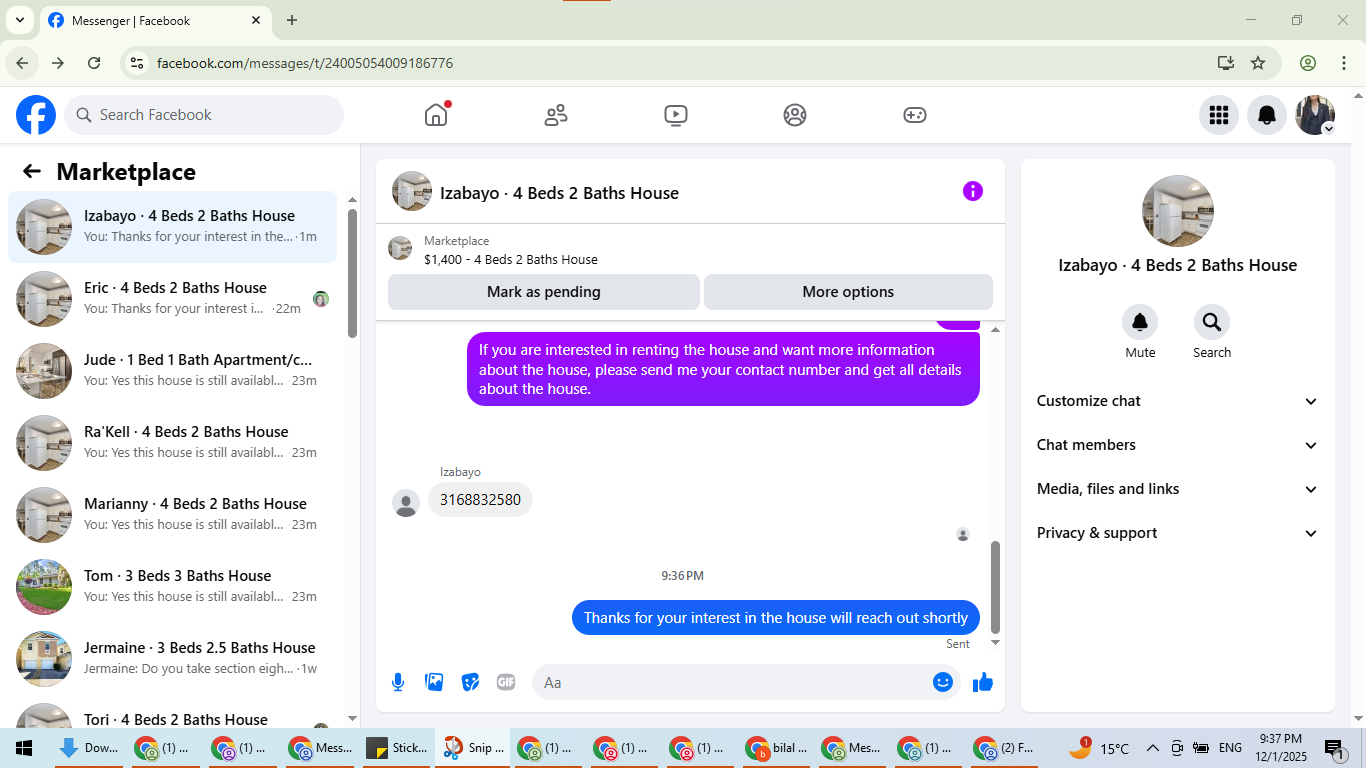Screen dimensions: 1366x768
Task: Open Gaming icon in top navigation
Action: (915, 115)
